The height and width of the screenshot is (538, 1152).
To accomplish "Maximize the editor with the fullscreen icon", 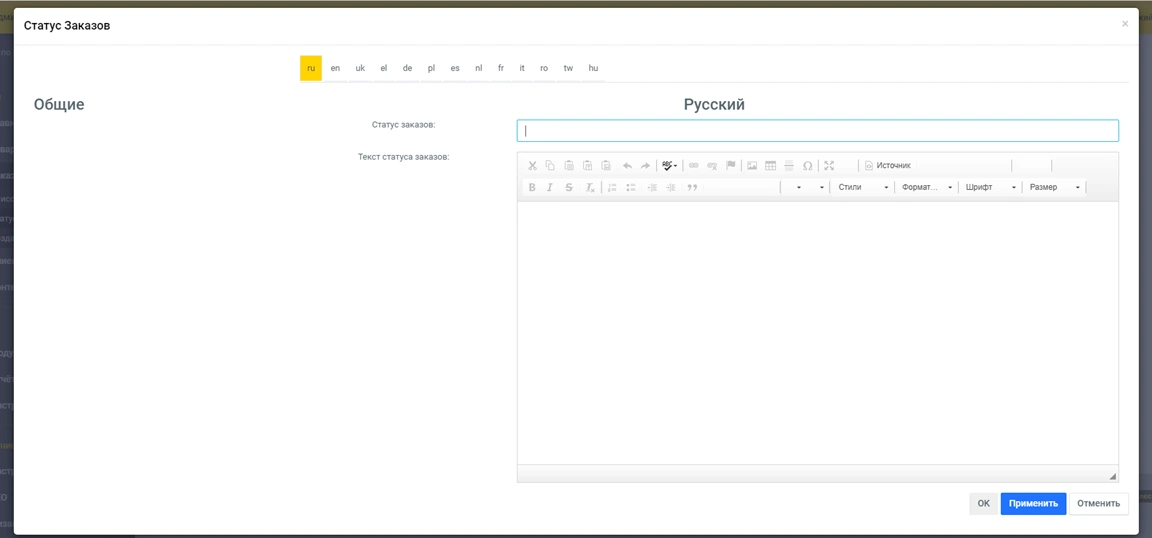I will click(x=829, y=165).
